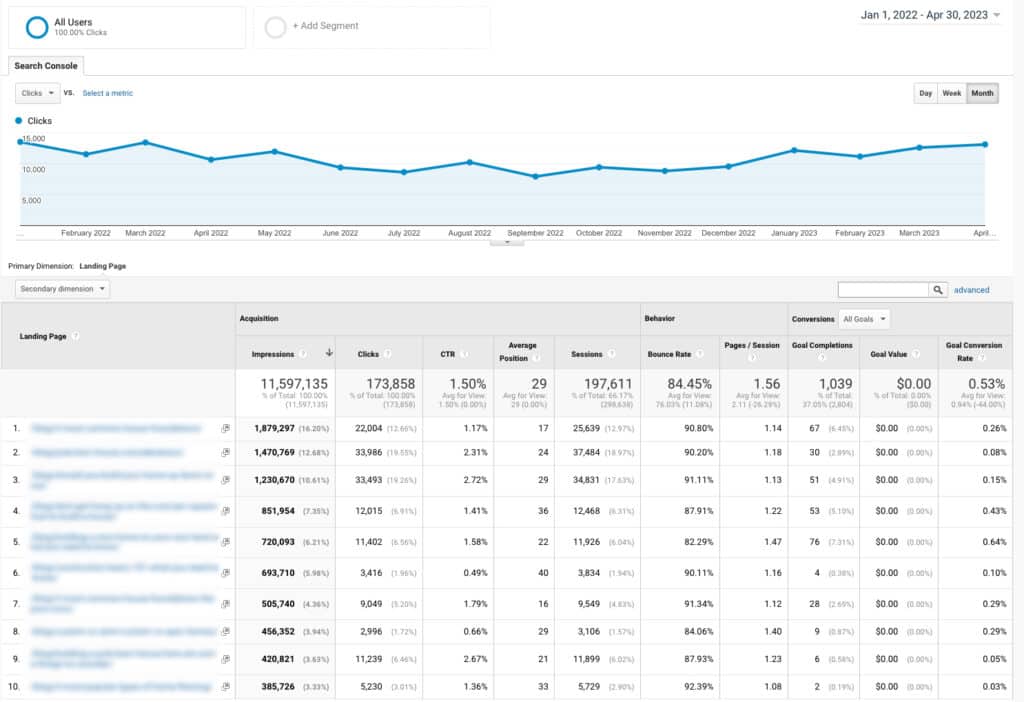The width and height of the screenshot is (1024, 702).
Task: Switch chart to Week view
Action: (x=952, y=93)
